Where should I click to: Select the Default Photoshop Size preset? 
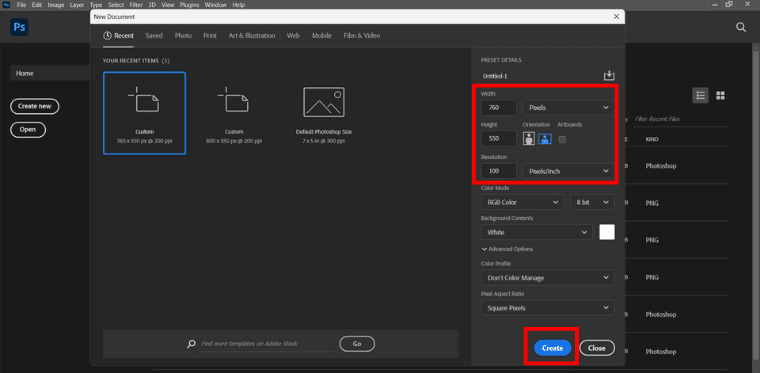pos(324,116)
